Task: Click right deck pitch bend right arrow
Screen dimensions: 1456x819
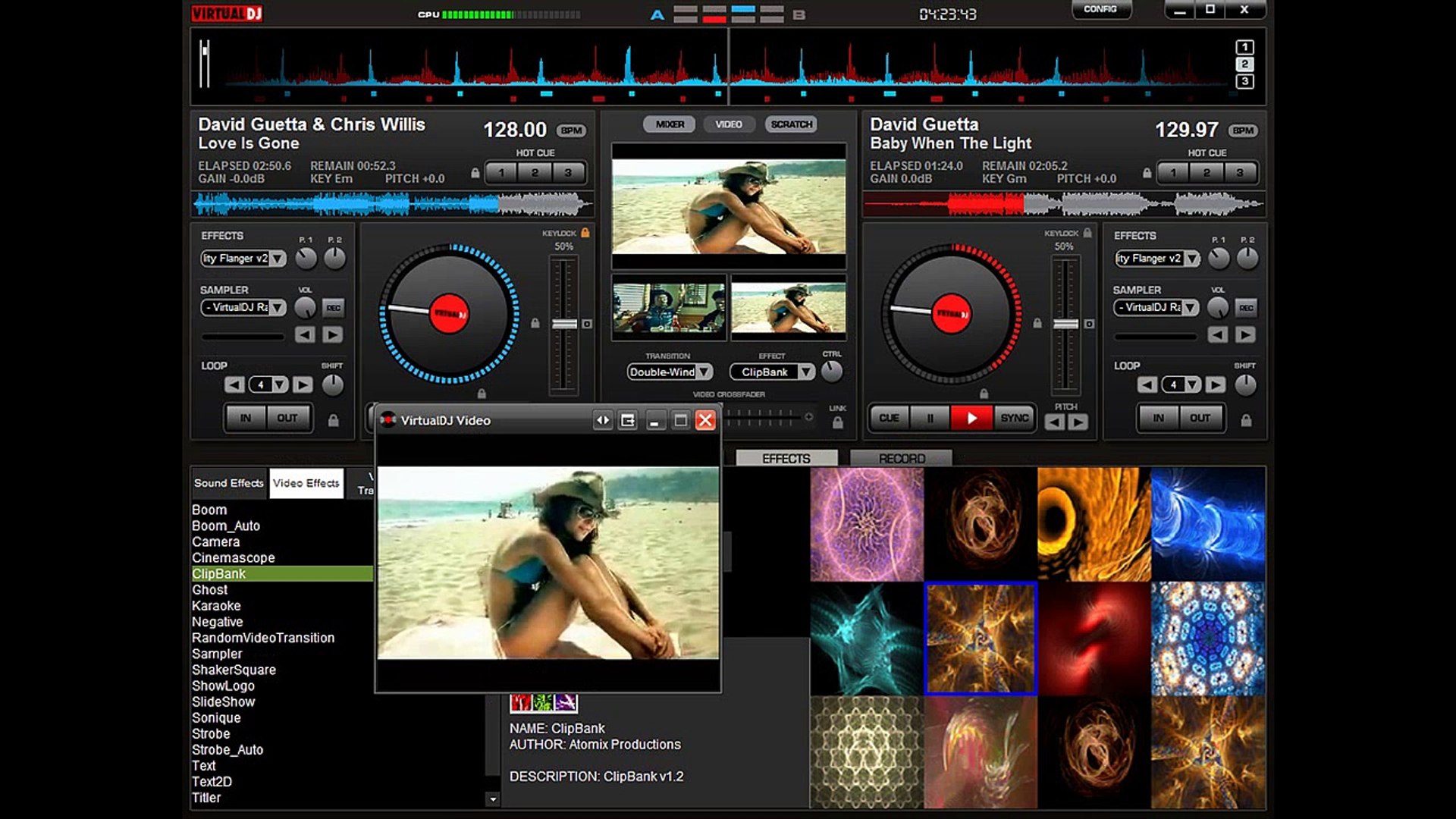Action: [x=1078, y=422]
